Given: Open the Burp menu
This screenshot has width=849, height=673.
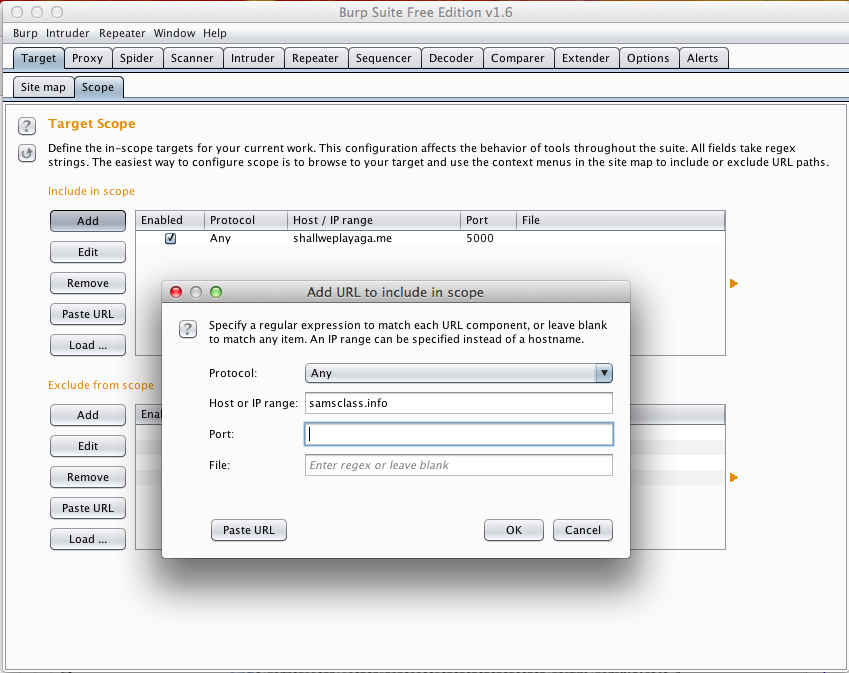Looking at the screenshot, I should tap(25, 33).
